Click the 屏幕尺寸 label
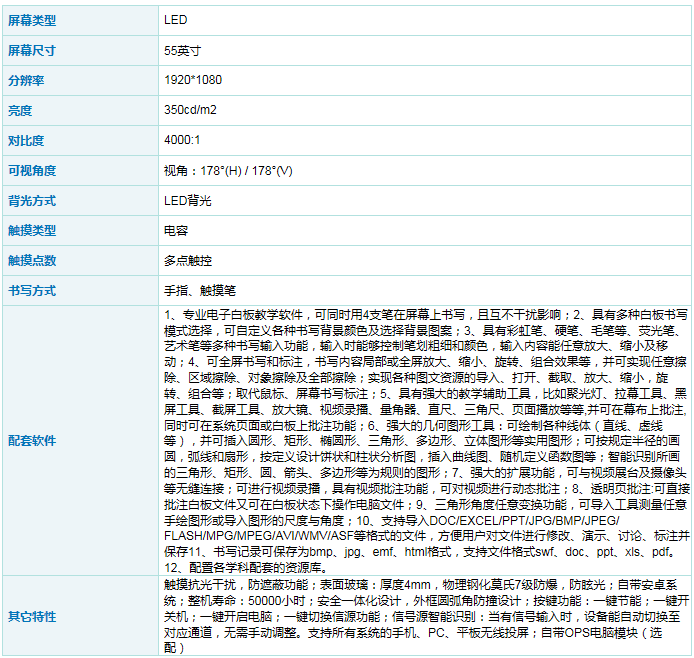 [x=32, y=50]
